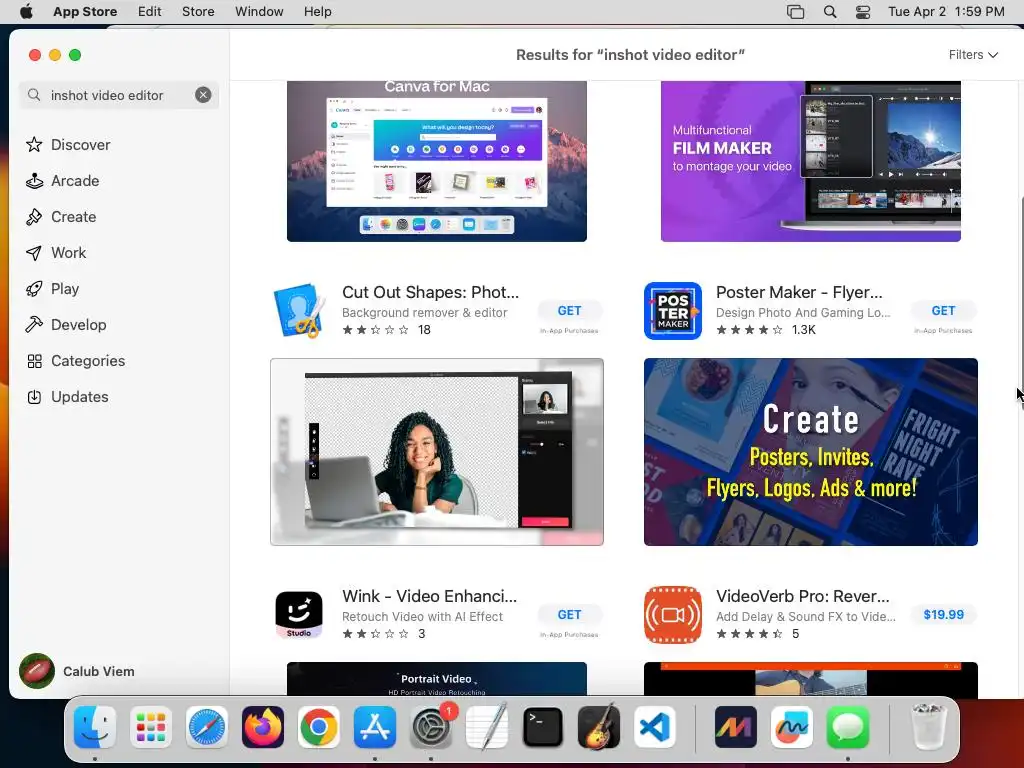Image resolution: width=1024 pixels, height=768 pixels.
Task: Get the Poster Maker app
Action: click(943, 311)
